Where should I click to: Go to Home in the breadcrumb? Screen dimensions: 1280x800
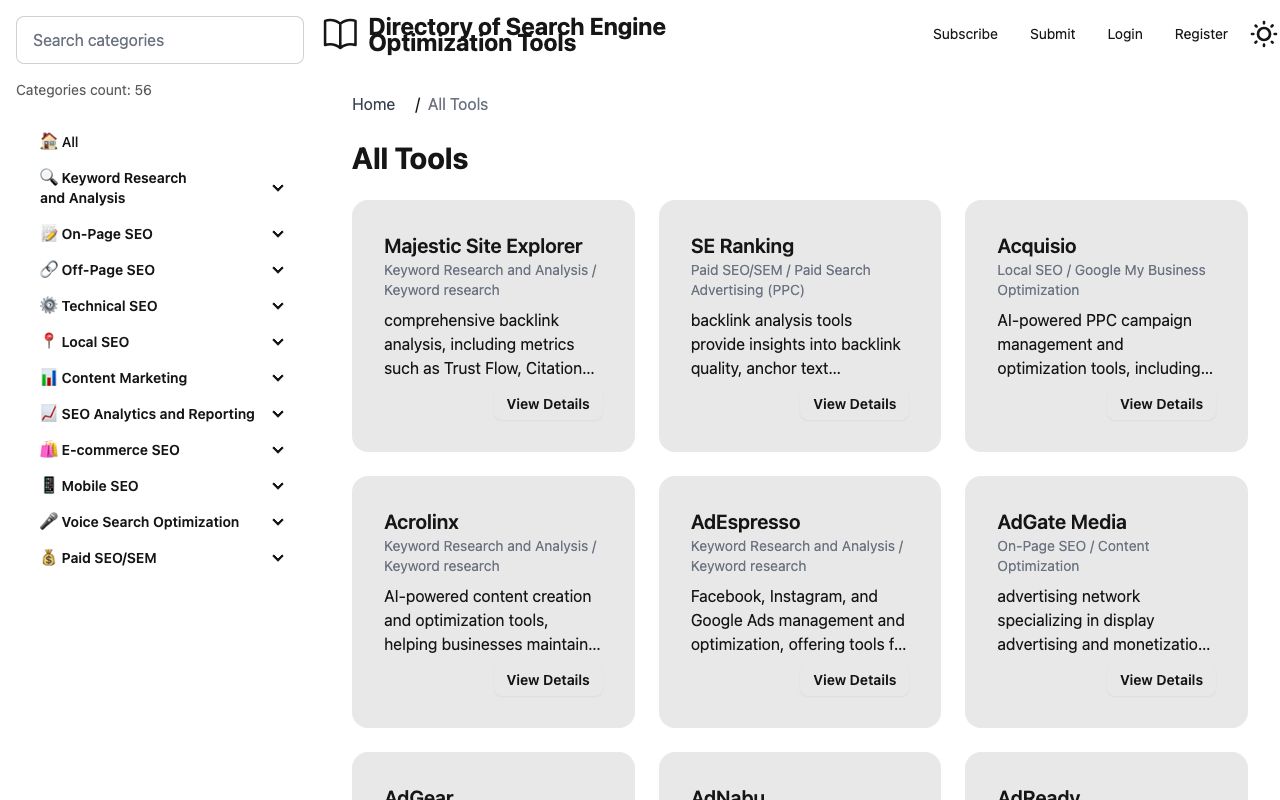coord(373,104)
